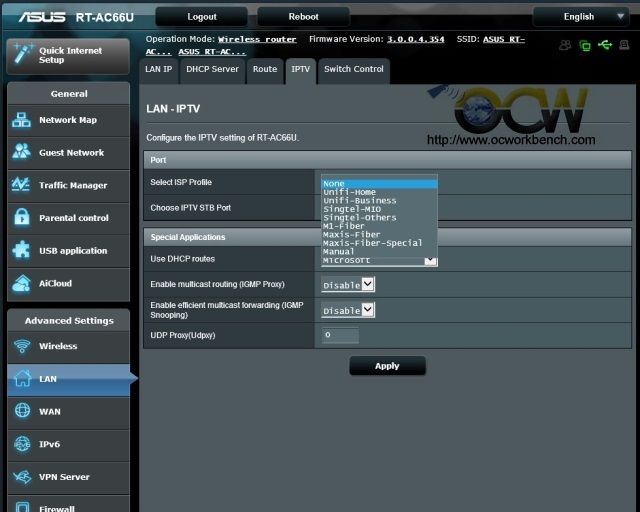The height and width of the screenshot is (512, 640).
Task: Select Unifi-Business ISP profile
Action: pos(380,201)
